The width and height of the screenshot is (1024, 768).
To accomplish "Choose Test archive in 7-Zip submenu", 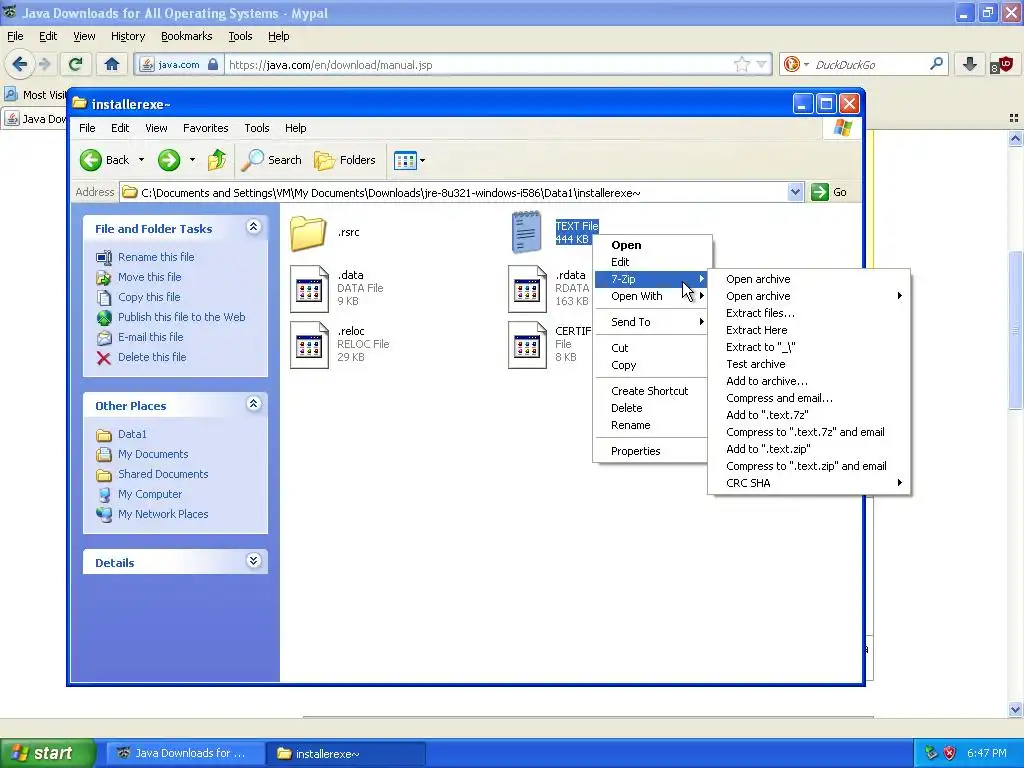I will (756, 364).
